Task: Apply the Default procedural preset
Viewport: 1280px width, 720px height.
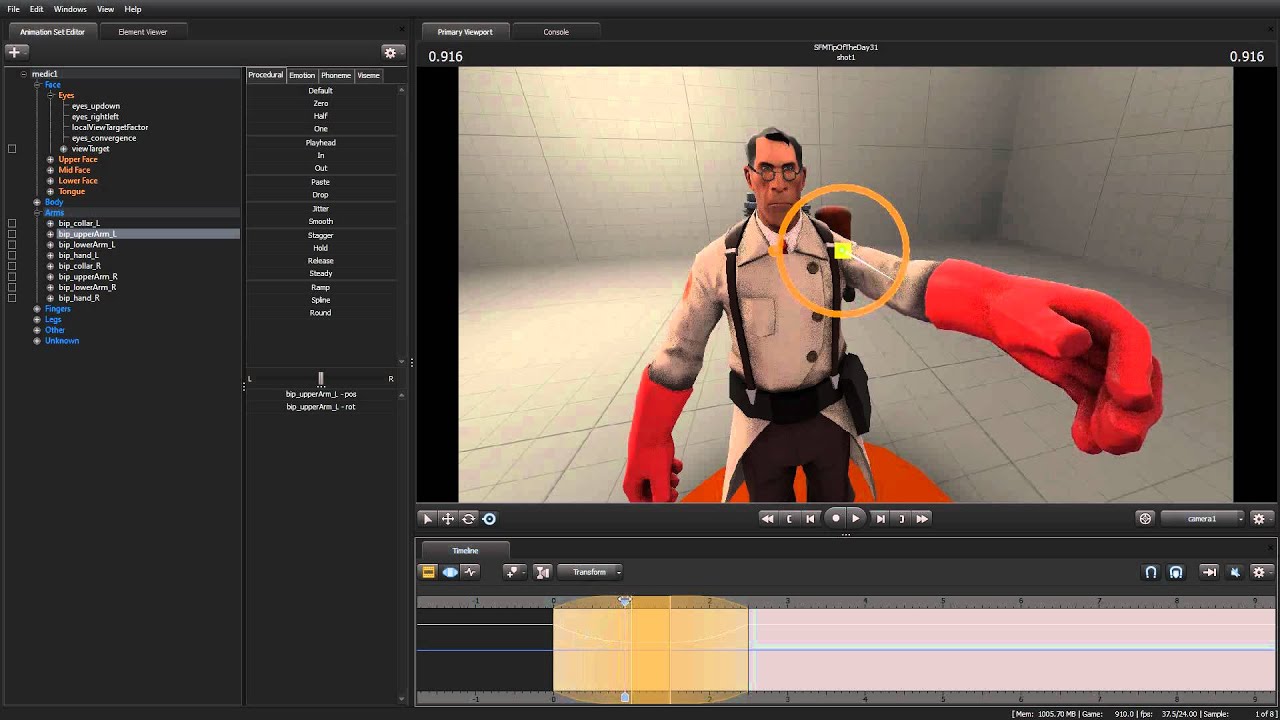Action: (320, 91)
